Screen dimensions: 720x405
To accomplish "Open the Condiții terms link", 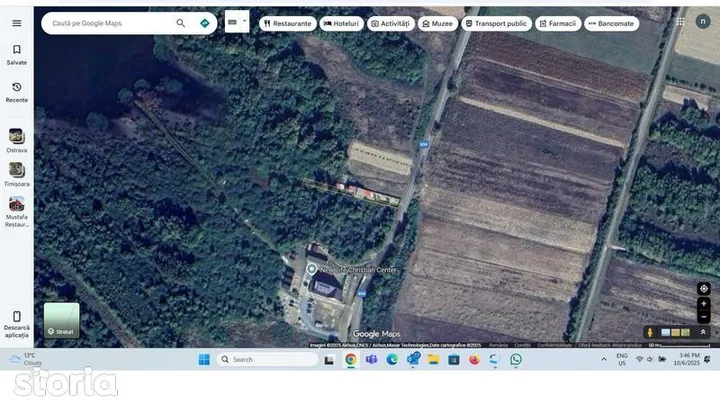I will click(x=522, y=345).
